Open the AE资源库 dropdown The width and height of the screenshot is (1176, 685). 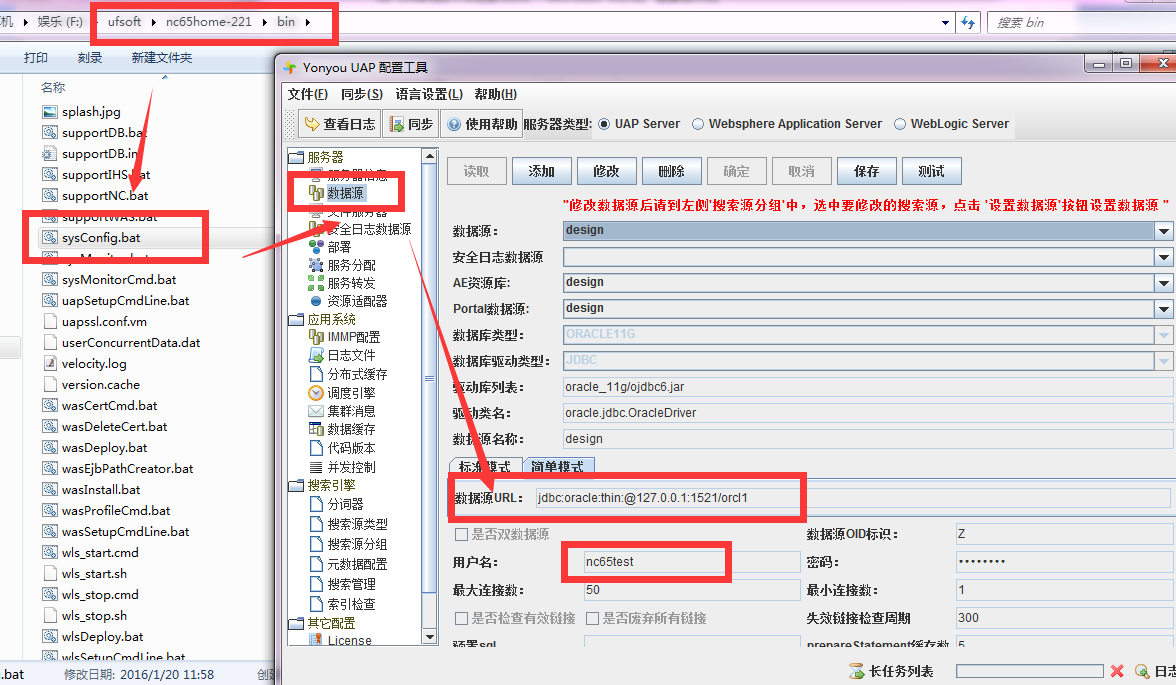(1163, 283)
